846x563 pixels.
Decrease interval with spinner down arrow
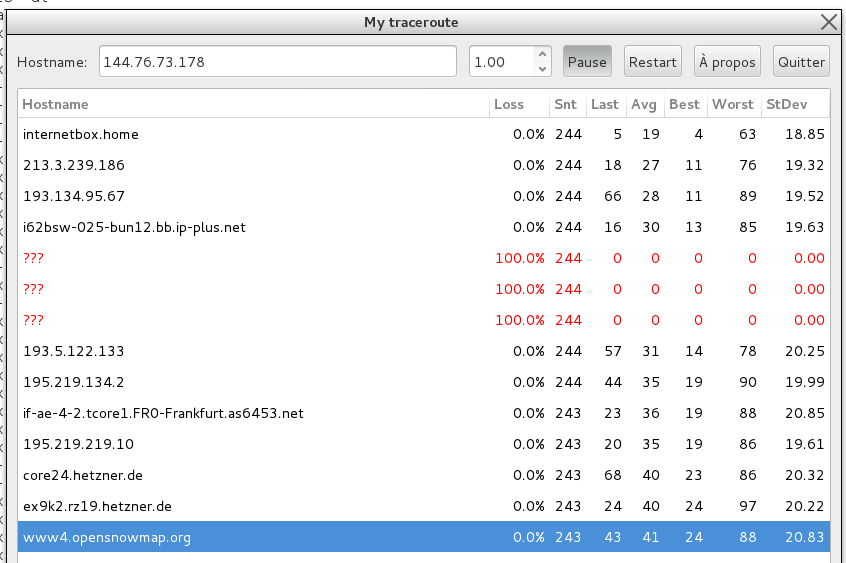[x=542, y=69]
